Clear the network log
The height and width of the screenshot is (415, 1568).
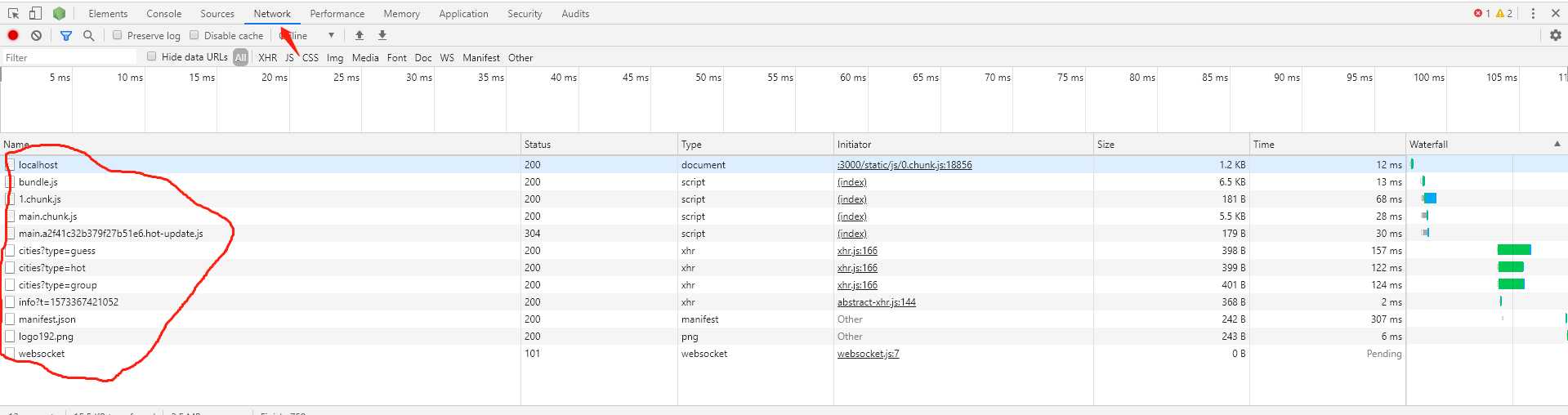pos(36,35)
